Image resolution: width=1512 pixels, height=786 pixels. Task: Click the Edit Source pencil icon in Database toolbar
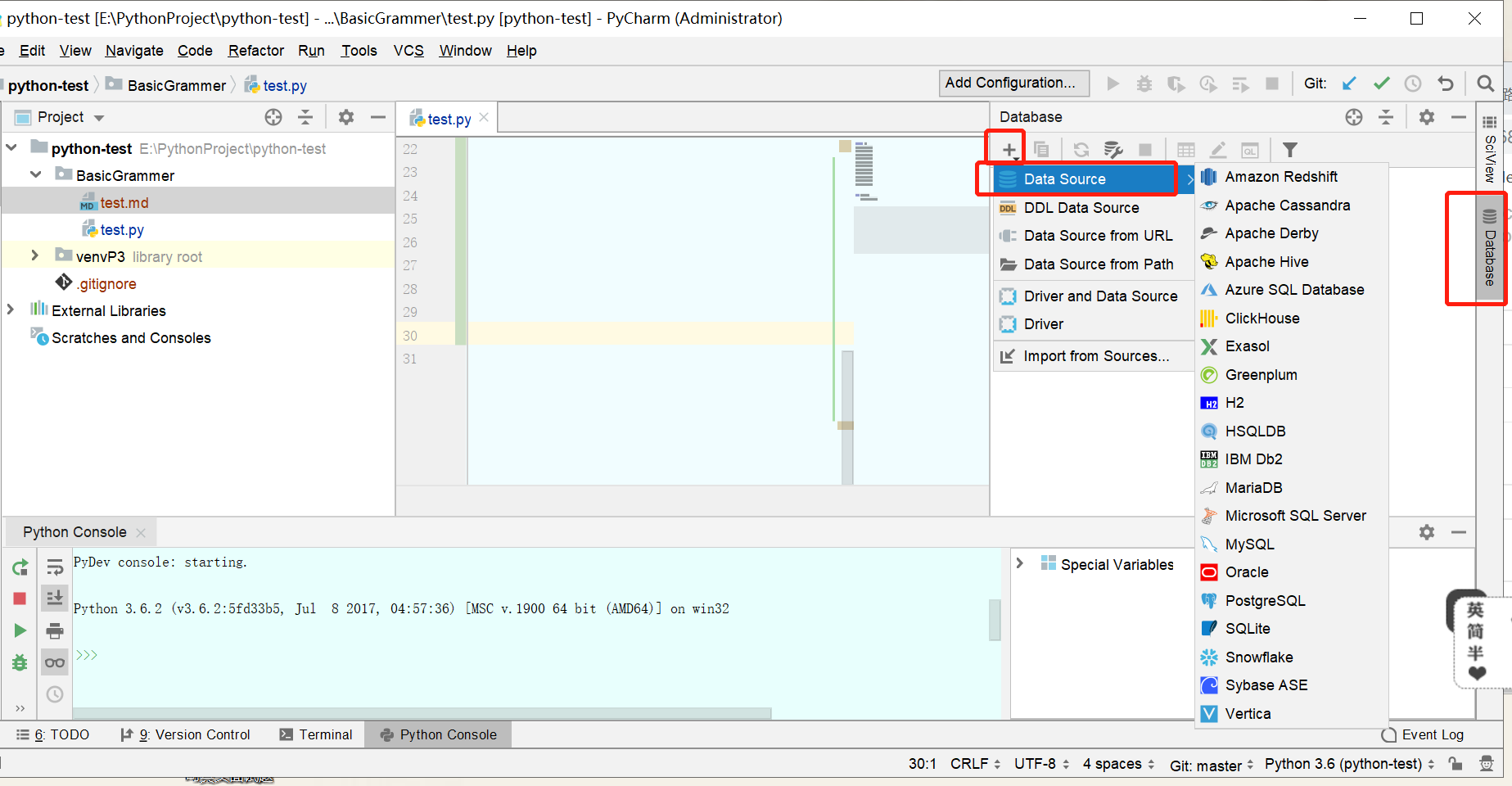click(x=1218, y=150)
